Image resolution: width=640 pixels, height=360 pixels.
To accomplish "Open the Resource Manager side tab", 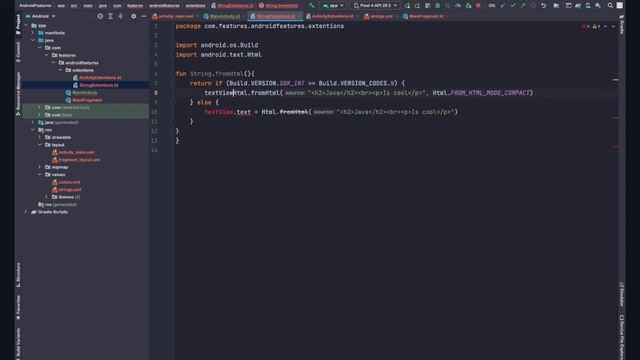I will [18, 94].
